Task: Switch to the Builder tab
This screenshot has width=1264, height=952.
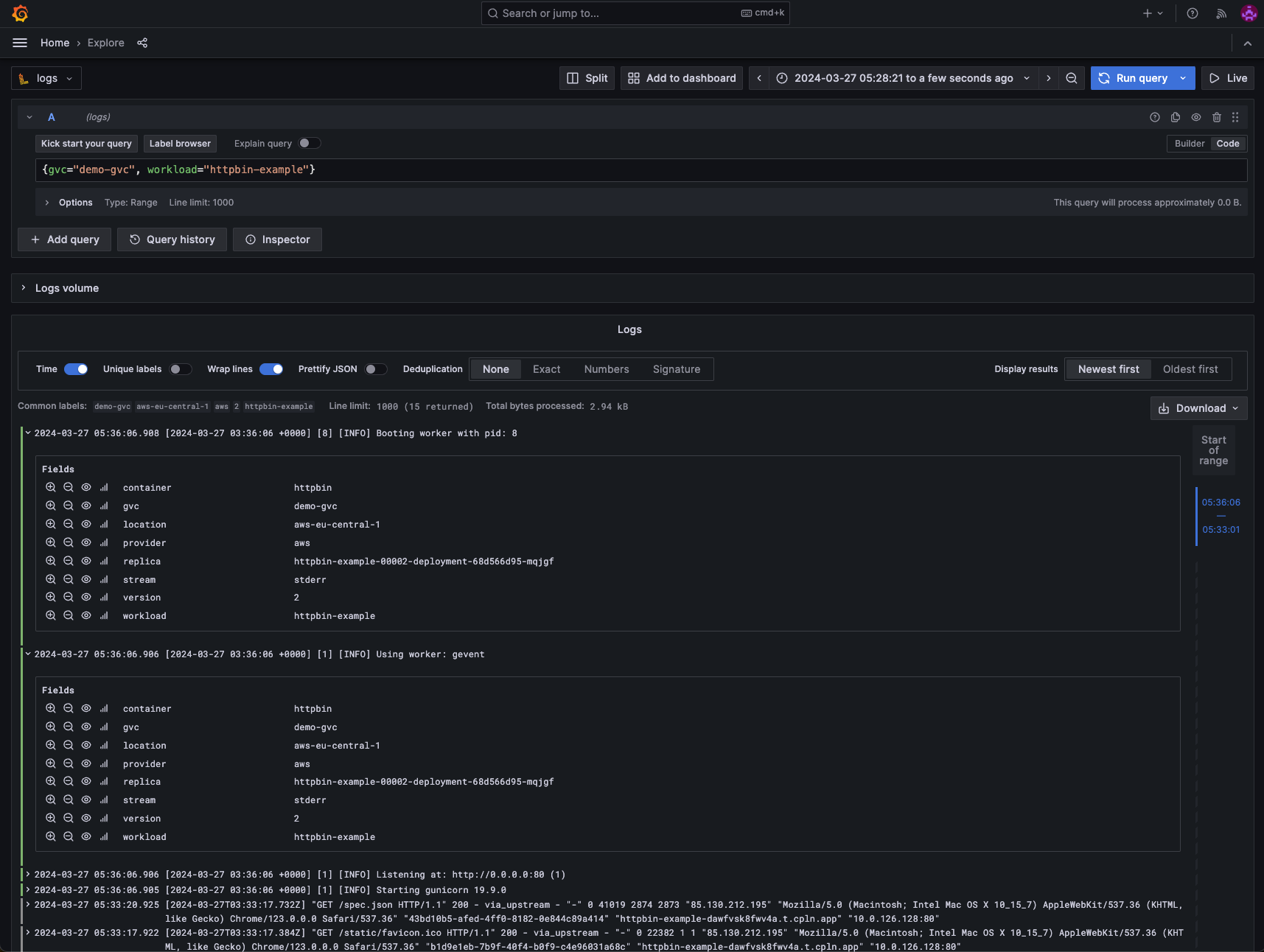Action: 1189,144
